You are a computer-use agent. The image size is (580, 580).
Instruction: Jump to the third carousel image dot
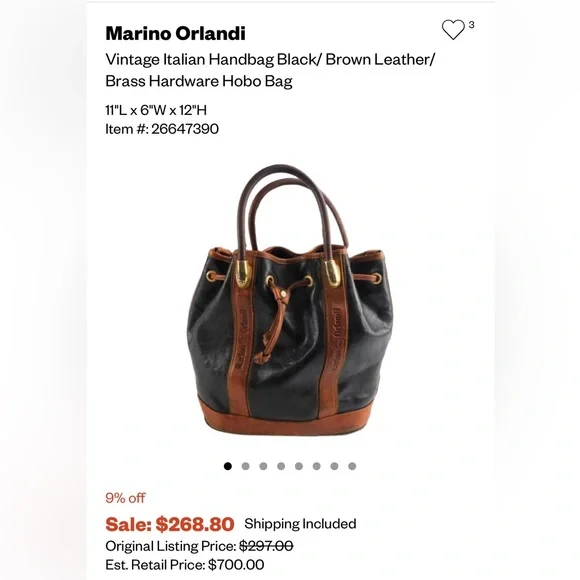pyautogui.click(x=263, y=466)
